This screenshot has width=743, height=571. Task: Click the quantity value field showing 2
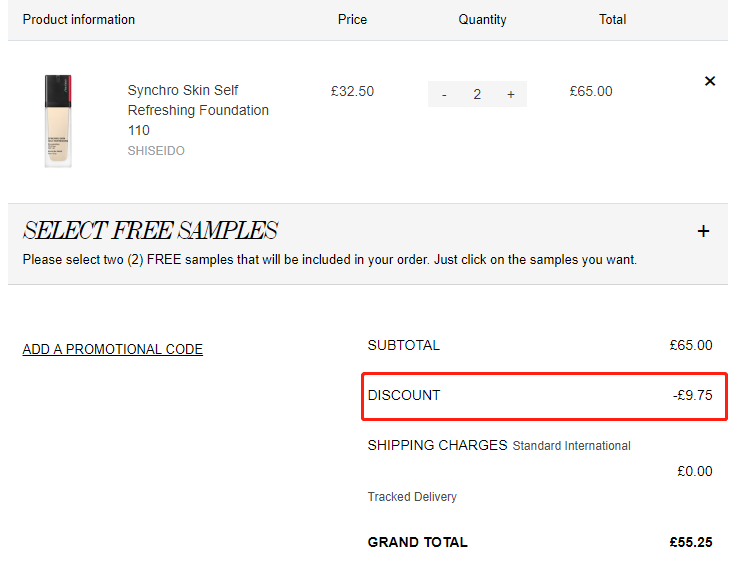477,94
